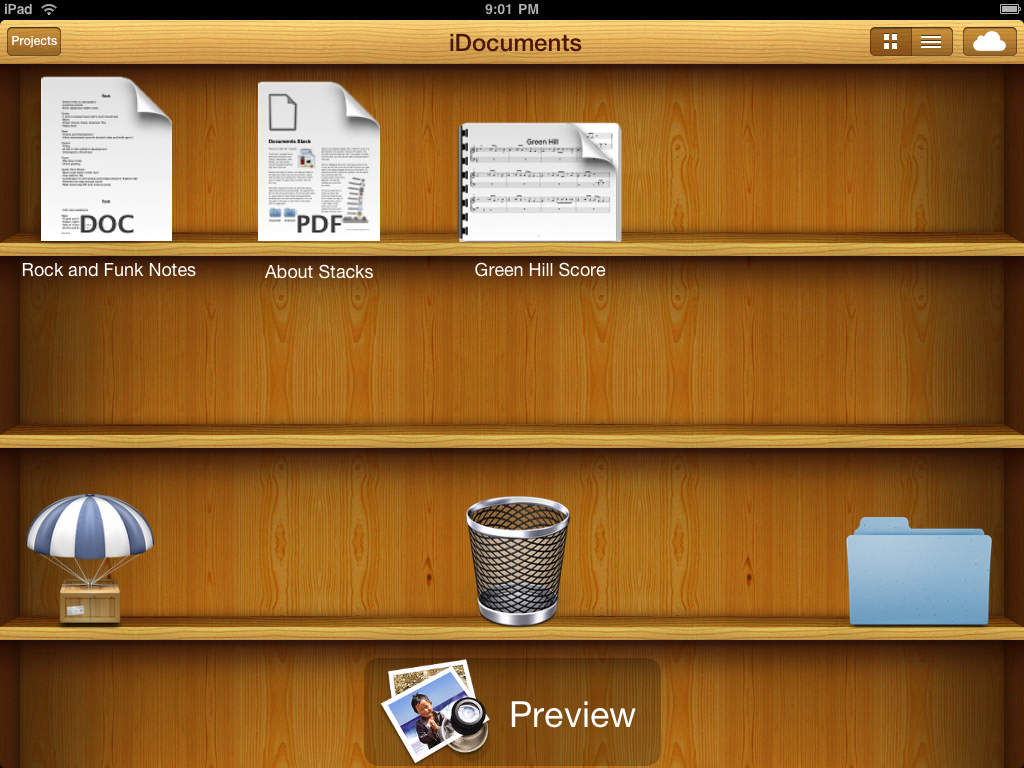The width and height of the screenshot is (1024, 768).
Task: Open the Projects button
Action: [34, 41]
